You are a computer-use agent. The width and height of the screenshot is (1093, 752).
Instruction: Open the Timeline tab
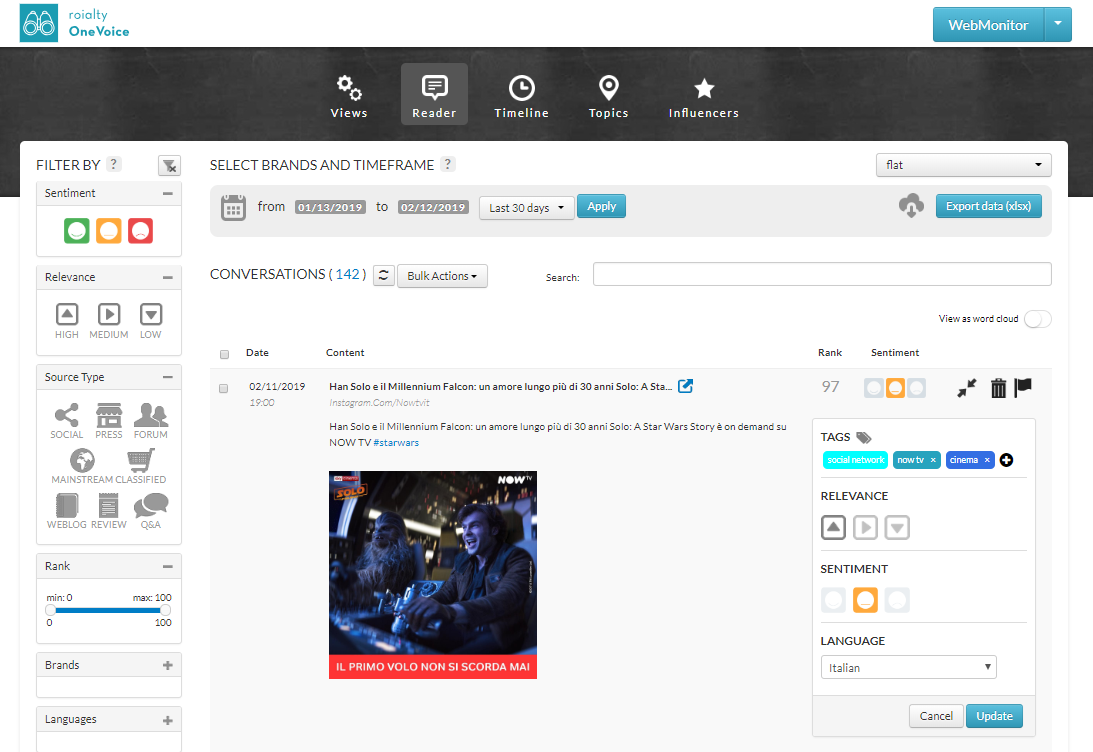tap(521, 95)
